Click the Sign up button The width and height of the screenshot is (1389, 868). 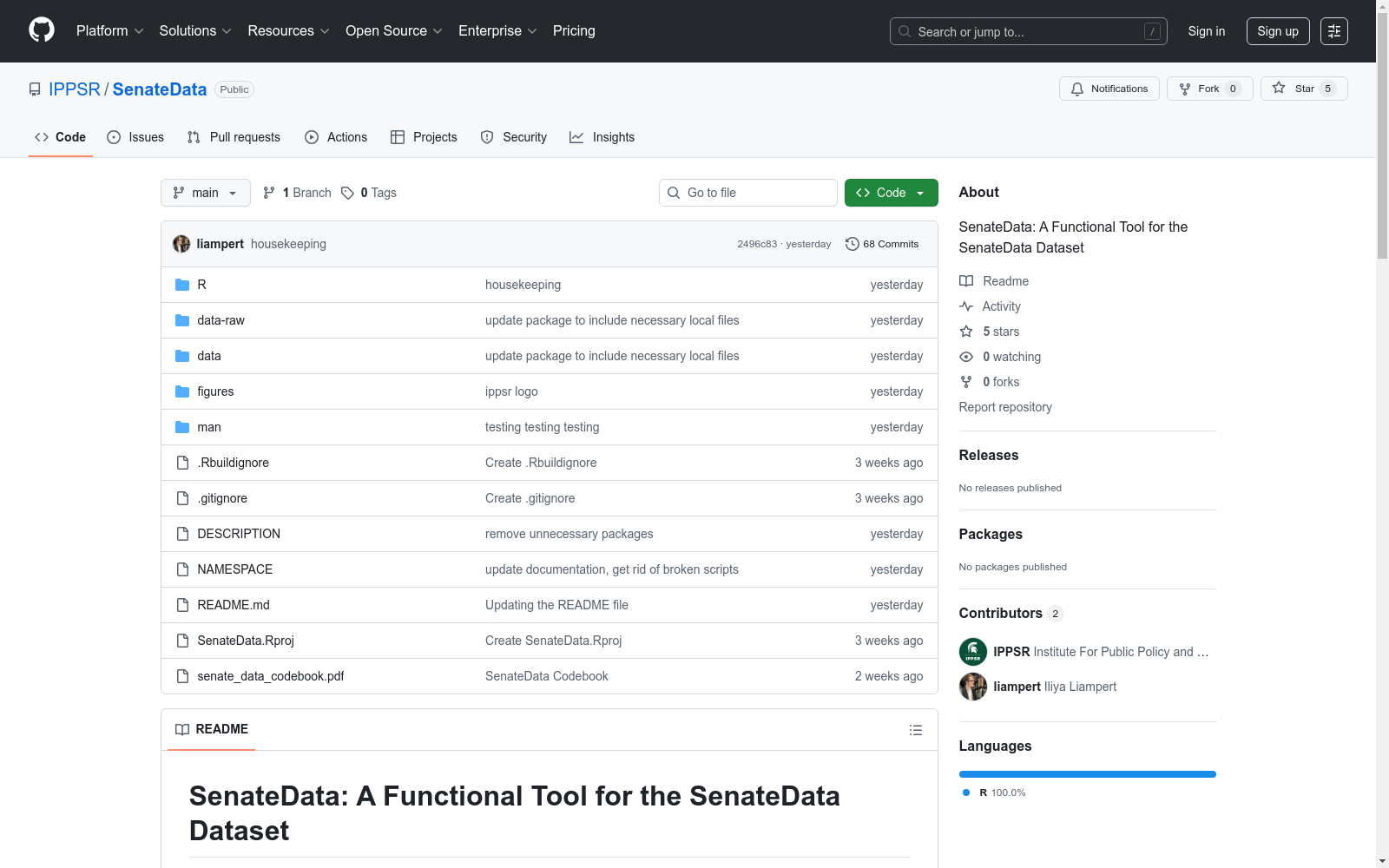[x=1278, y=31]
